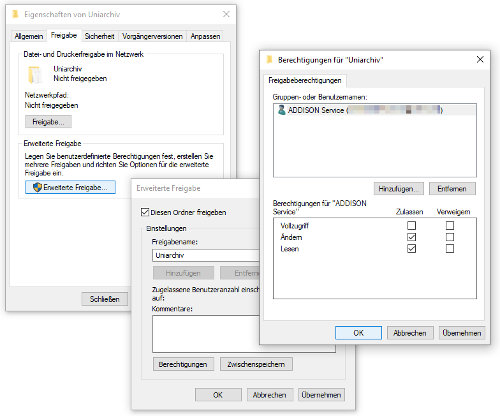Click Schließen in the properties window

tap(105, 299)
